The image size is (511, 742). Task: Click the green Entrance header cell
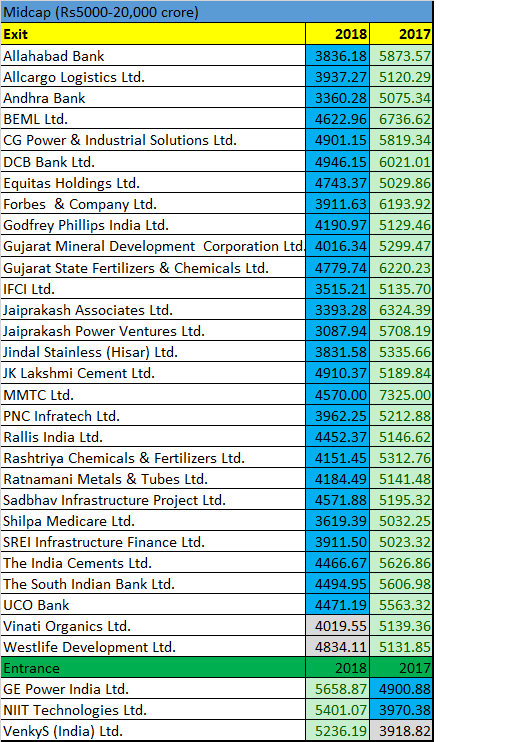153,668
